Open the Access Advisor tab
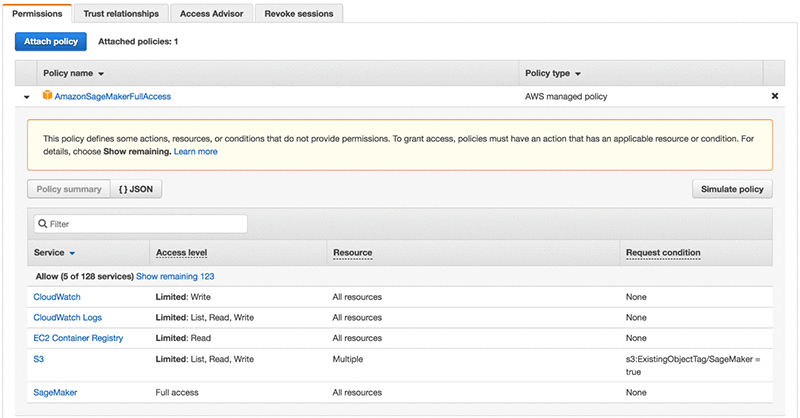800x418 pixels. 211,14
